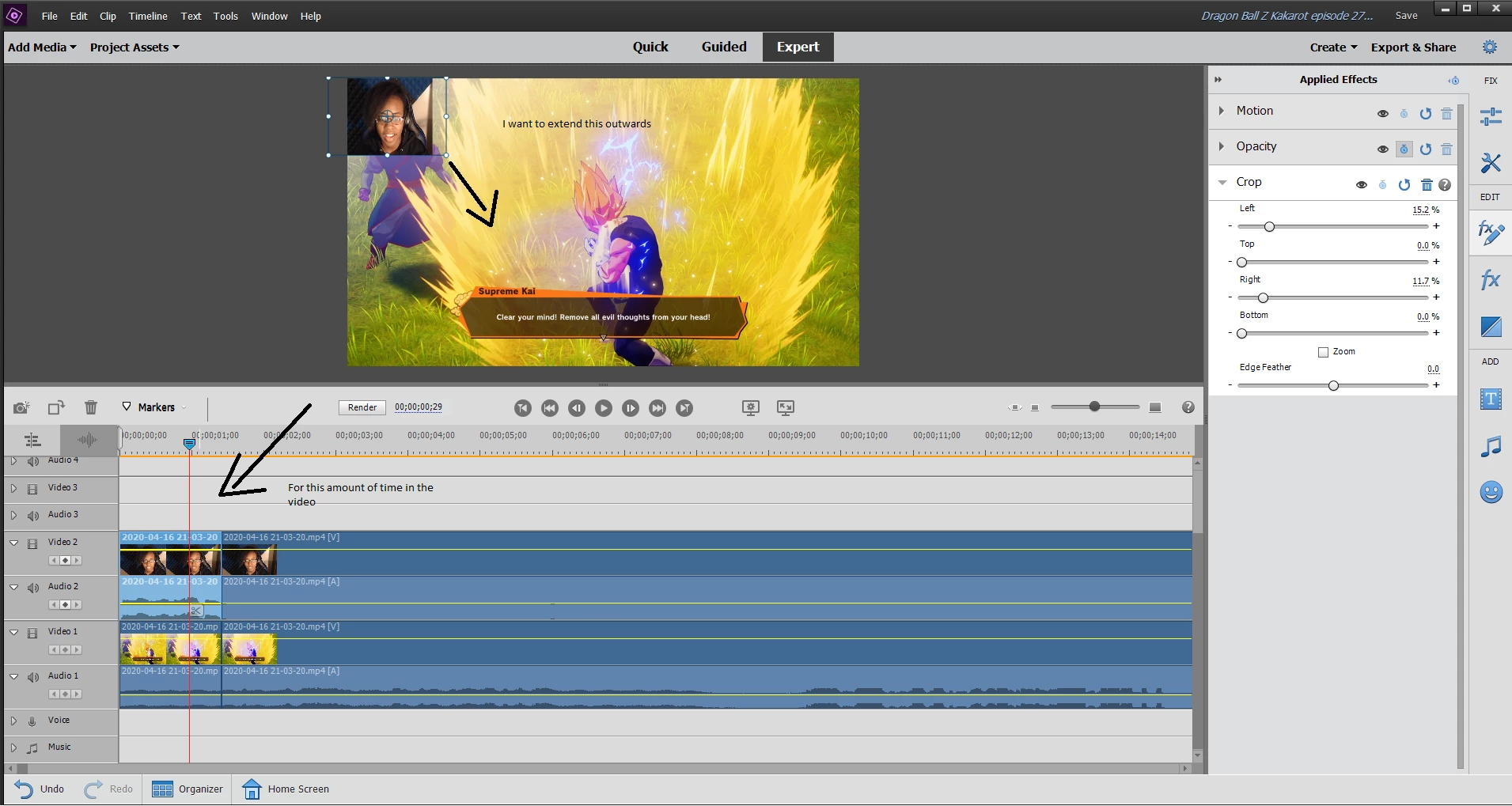Viewport: 1512px width, 806px height.
Task: Open the Tools panel wrench icon
Action: tap(1491, 163)
